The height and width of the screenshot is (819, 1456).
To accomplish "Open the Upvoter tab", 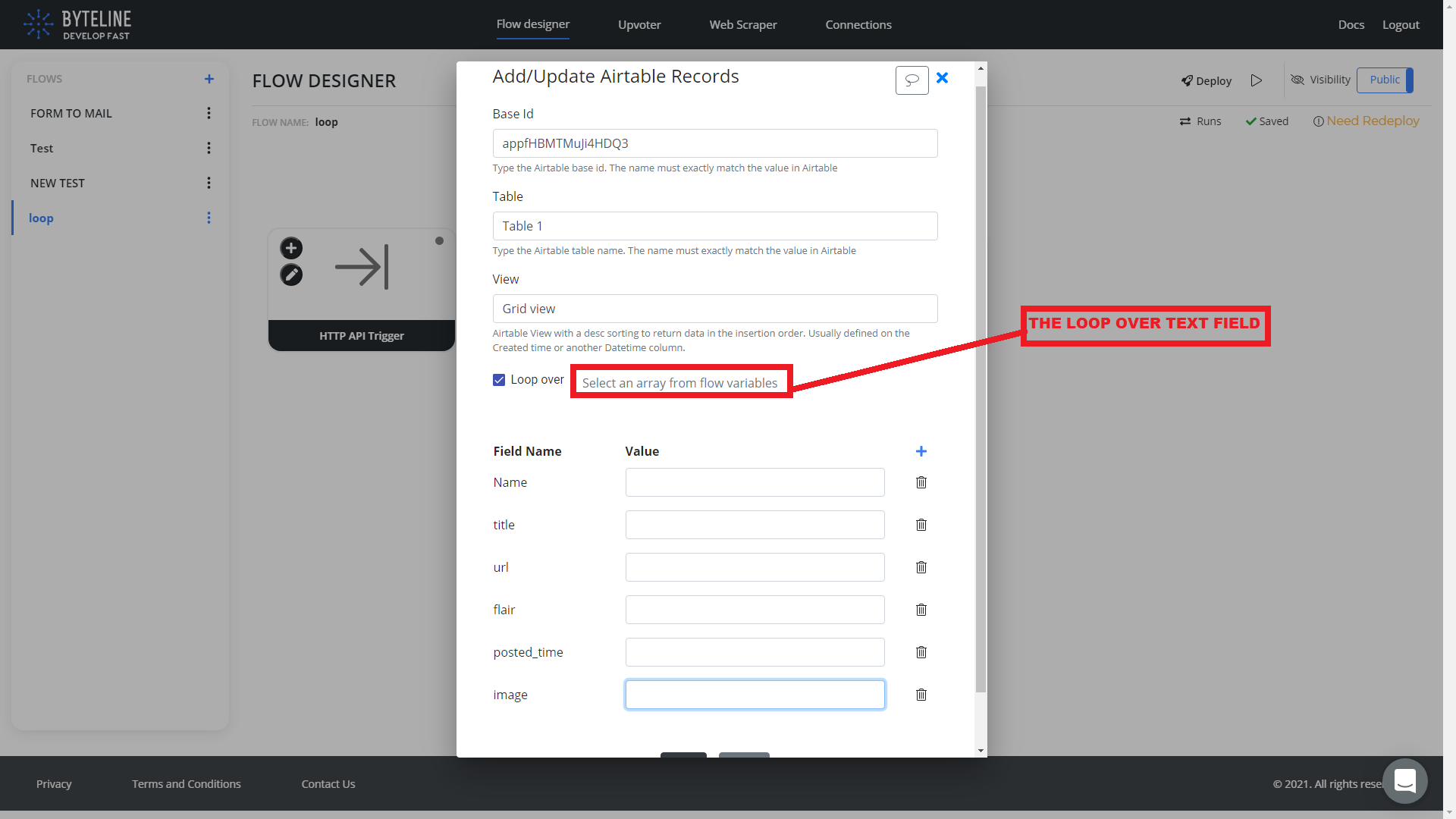I will (x=639, y=25).
